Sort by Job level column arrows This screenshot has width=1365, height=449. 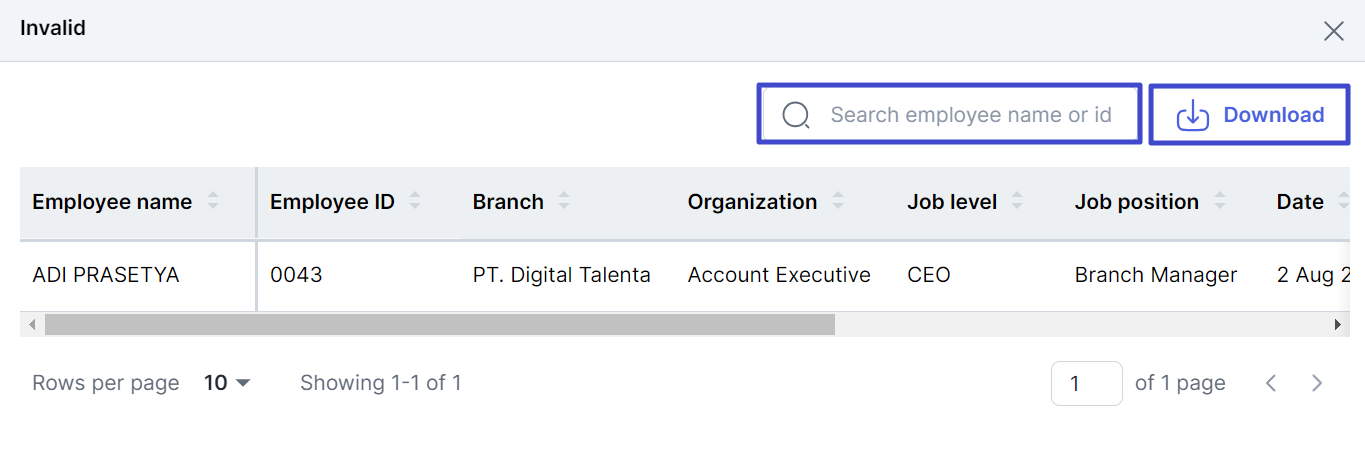[x=1017, y=201]
